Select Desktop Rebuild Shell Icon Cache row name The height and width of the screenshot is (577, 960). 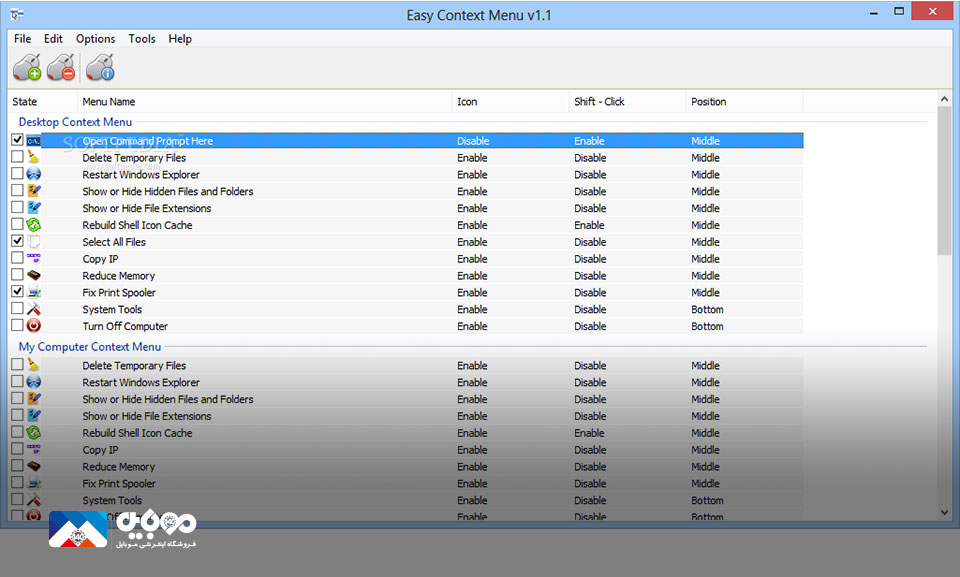tap(137, 225)
